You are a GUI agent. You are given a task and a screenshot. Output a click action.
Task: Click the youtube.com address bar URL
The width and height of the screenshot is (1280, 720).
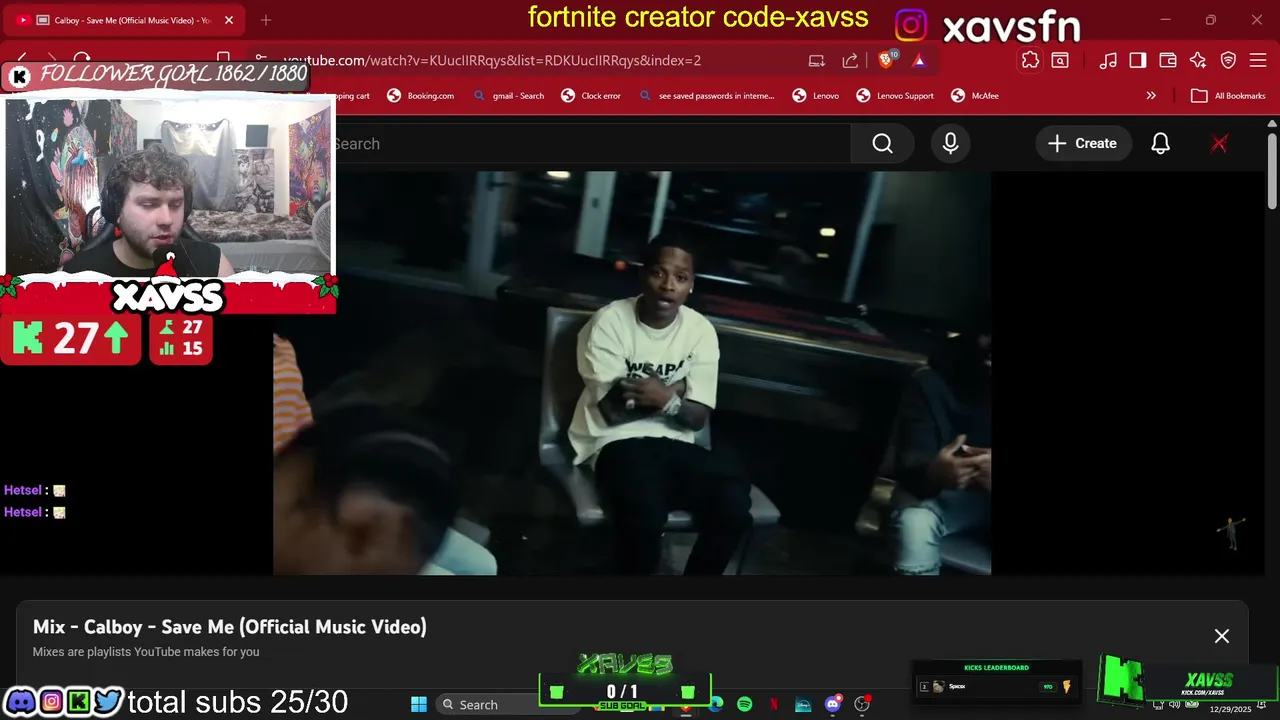[x=492, y=60]
